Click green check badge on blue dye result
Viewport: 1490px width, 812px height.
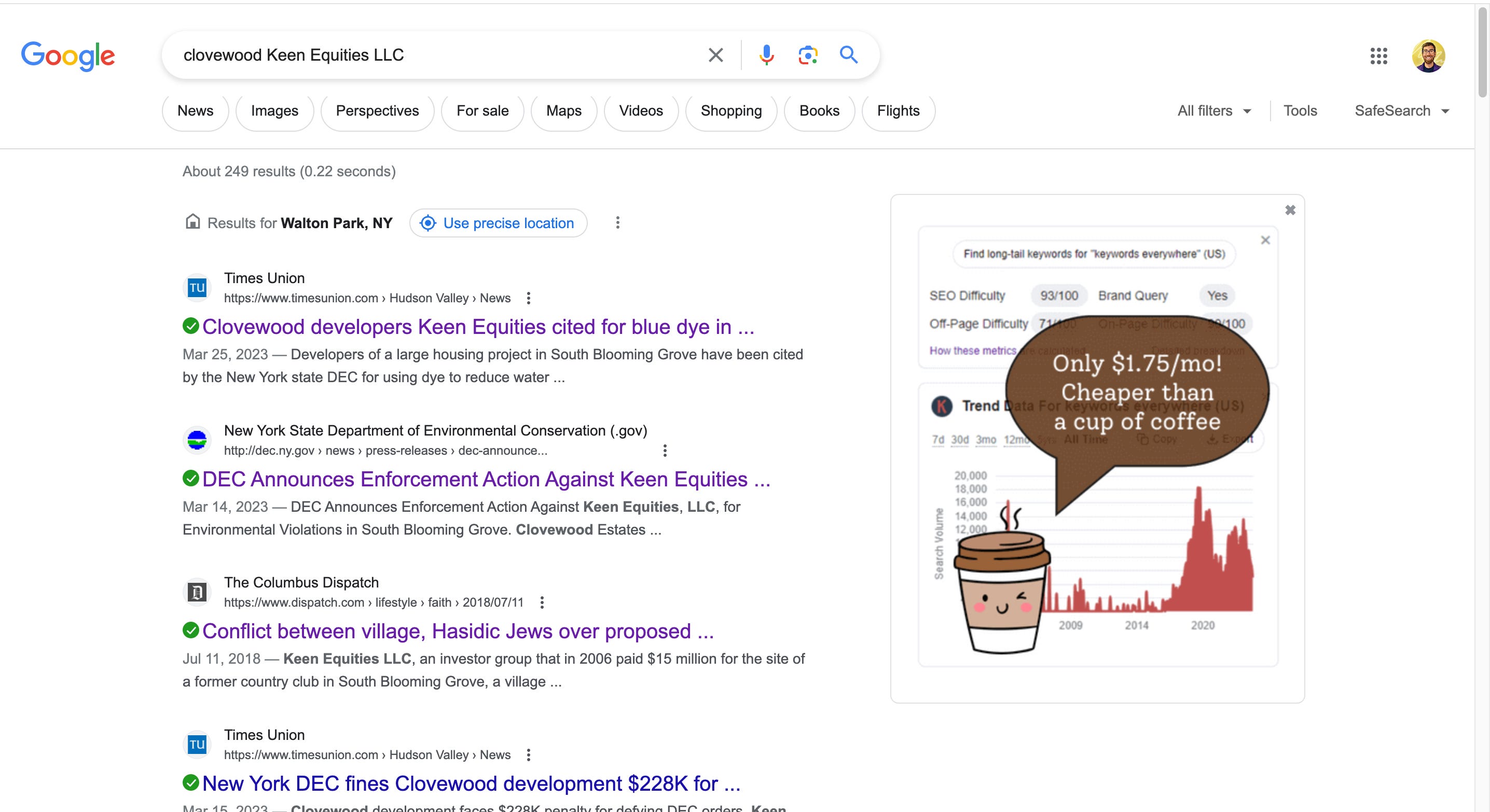(x=191, y=326)
